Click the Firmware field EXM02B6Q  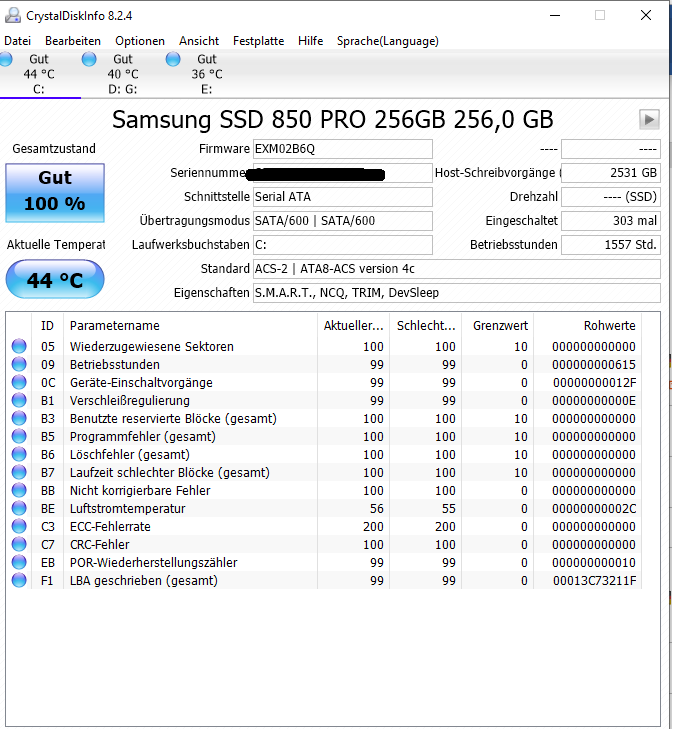(x=343, y=149)
